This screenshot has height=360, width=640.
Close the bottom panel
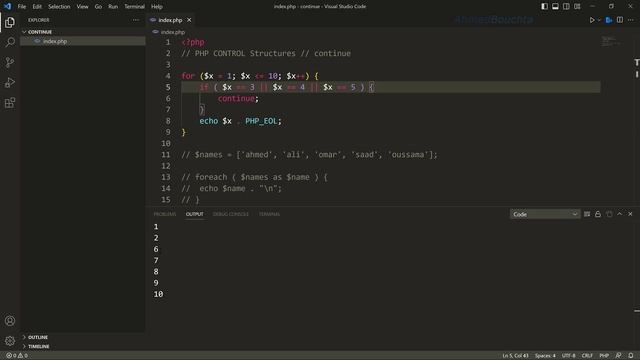coord(630,214)
